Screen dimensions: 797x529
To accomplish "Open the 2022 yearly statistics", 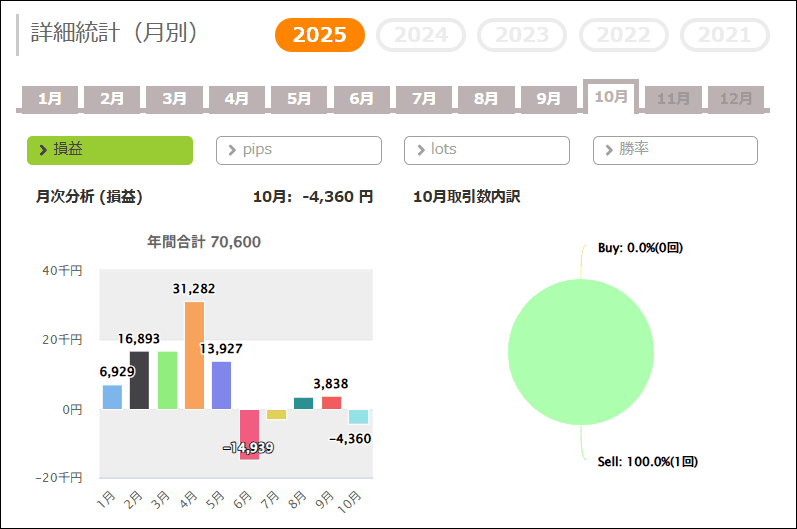I will (x=623, y=35).
